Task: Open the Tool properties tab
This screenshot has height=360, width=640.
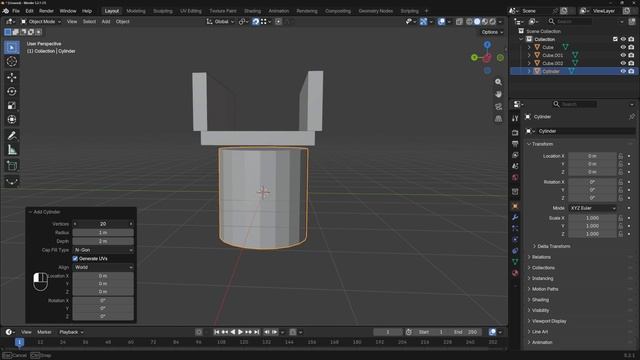Action: pos(515,118)
